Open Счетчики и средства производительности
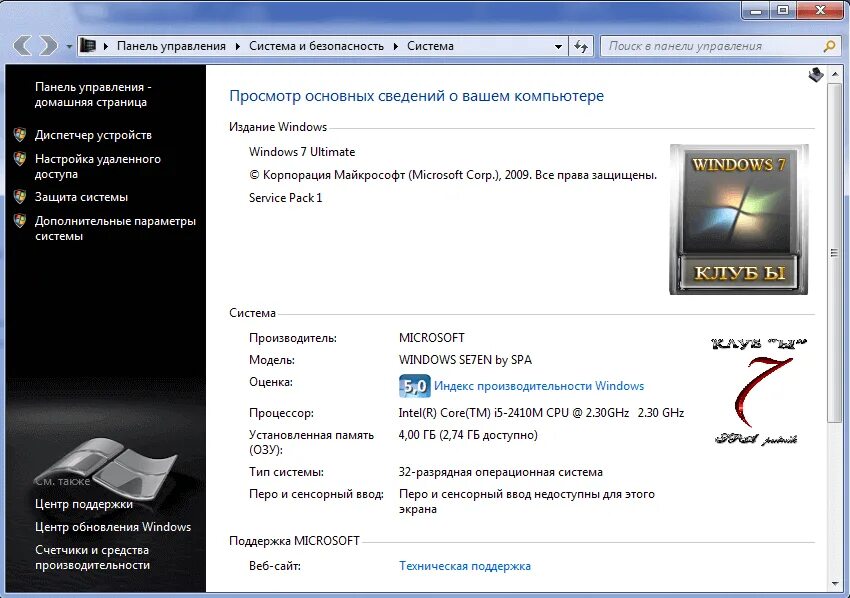This screenshot has width=850, height=598. point(92,557)
